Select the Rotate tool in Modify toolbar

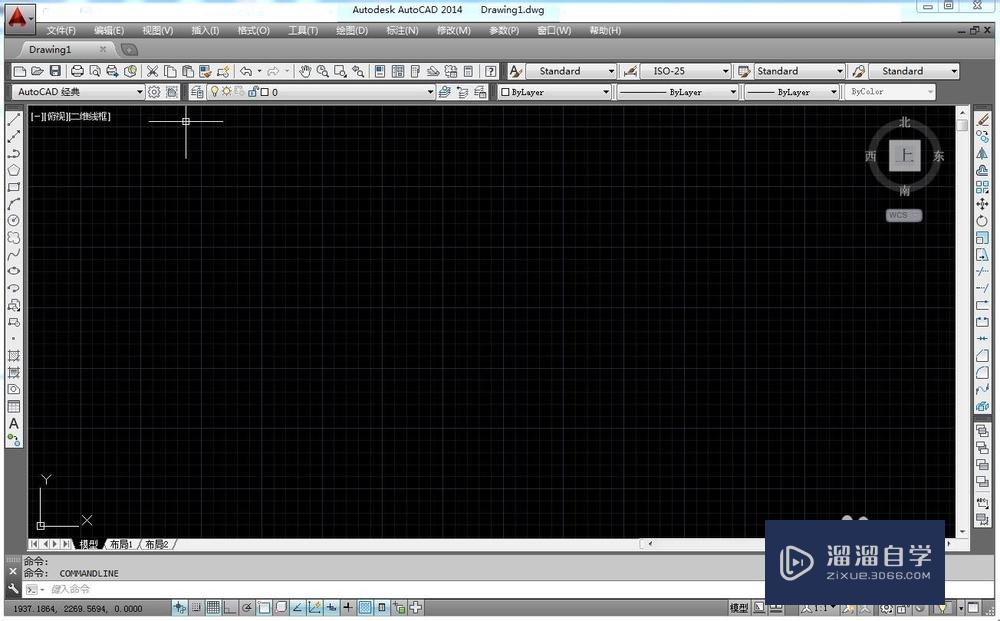[x=982, y=221]
